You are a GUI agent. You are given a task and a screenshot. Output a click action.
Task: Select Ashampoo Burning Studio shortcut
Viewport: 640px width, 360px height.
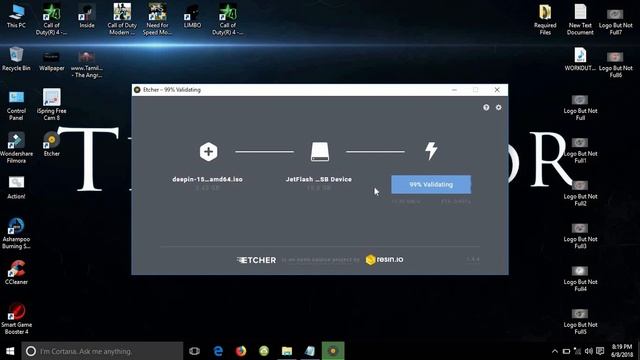point(16,233)
